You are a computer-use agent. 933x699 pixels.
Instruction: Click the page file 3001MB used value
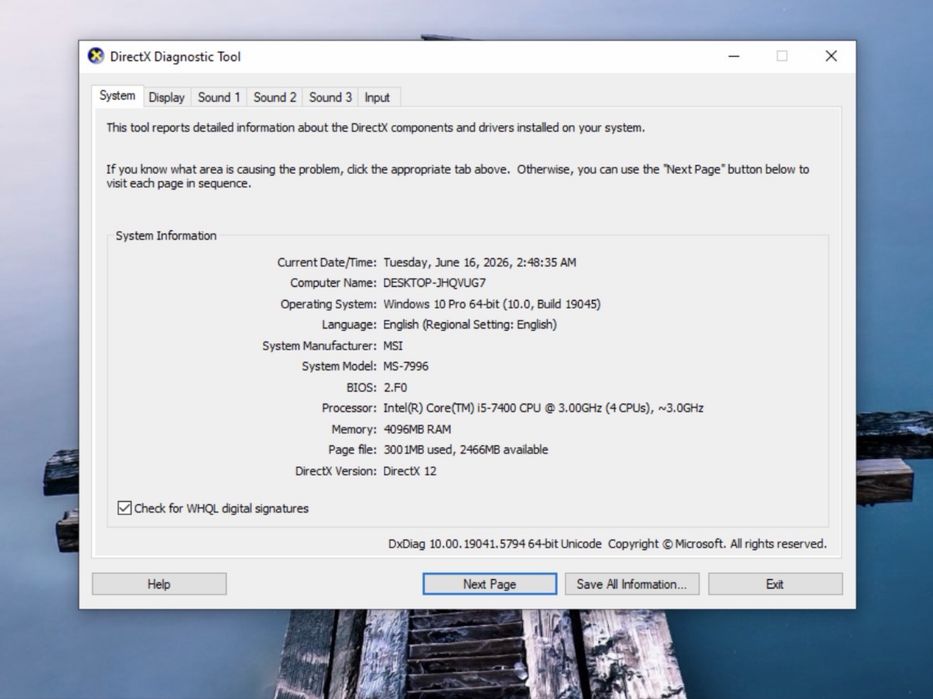pos(466,450)
